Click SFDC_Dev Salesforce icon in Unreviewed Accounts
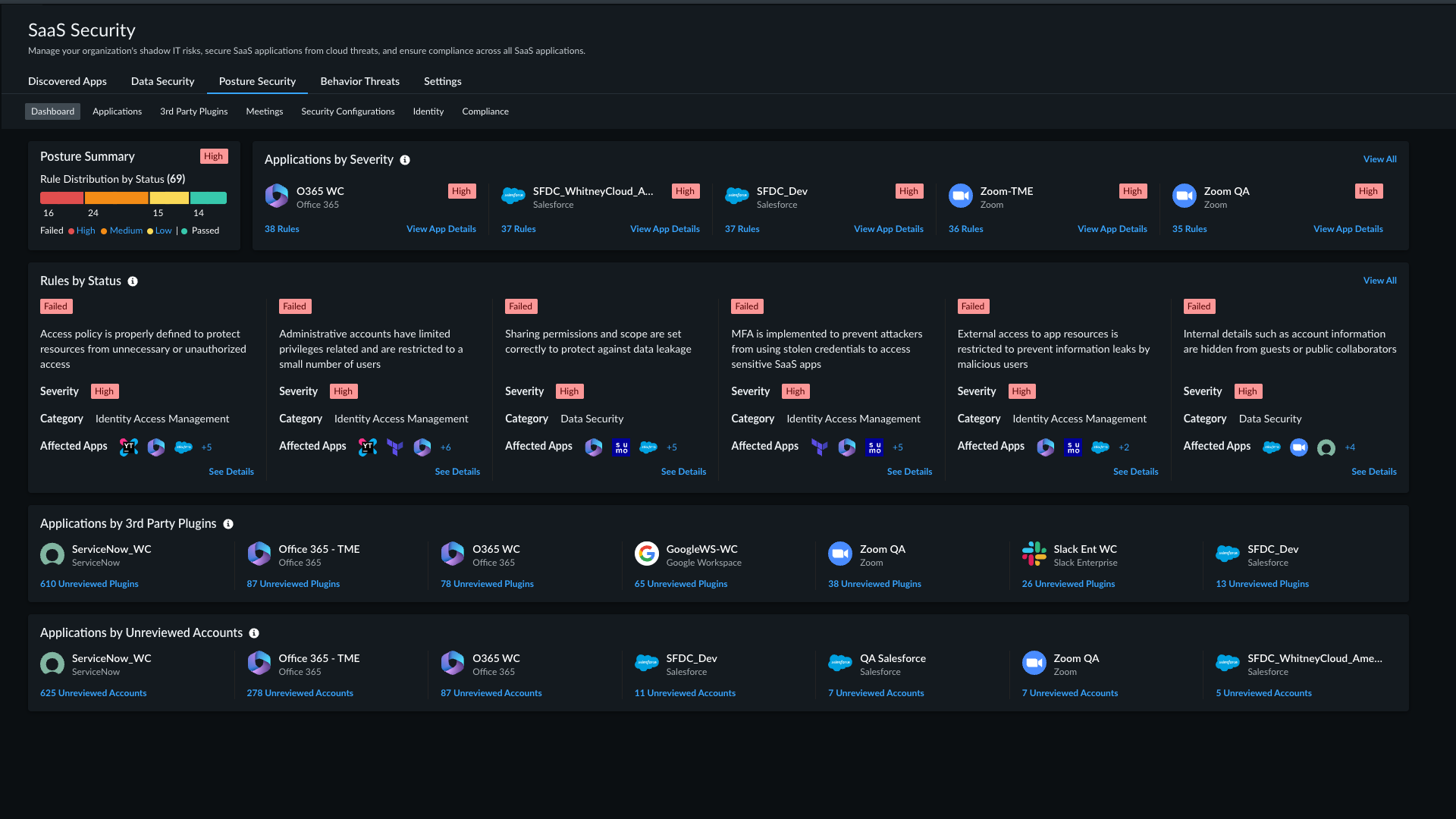 pos(647,664)
